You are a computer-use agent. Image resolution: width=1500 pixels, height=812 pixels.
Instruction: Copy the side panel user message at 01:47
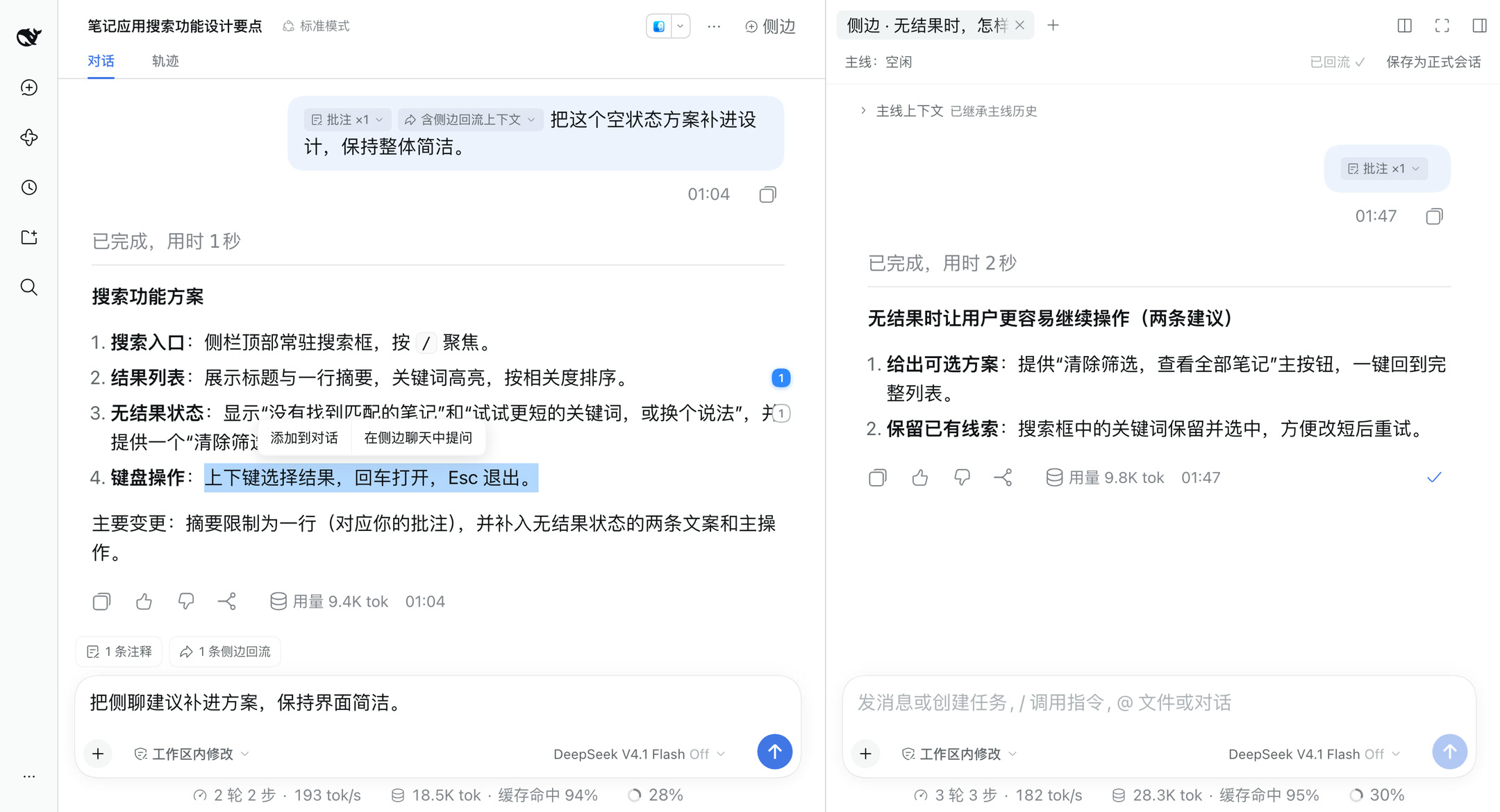(x=1434, y=217)
